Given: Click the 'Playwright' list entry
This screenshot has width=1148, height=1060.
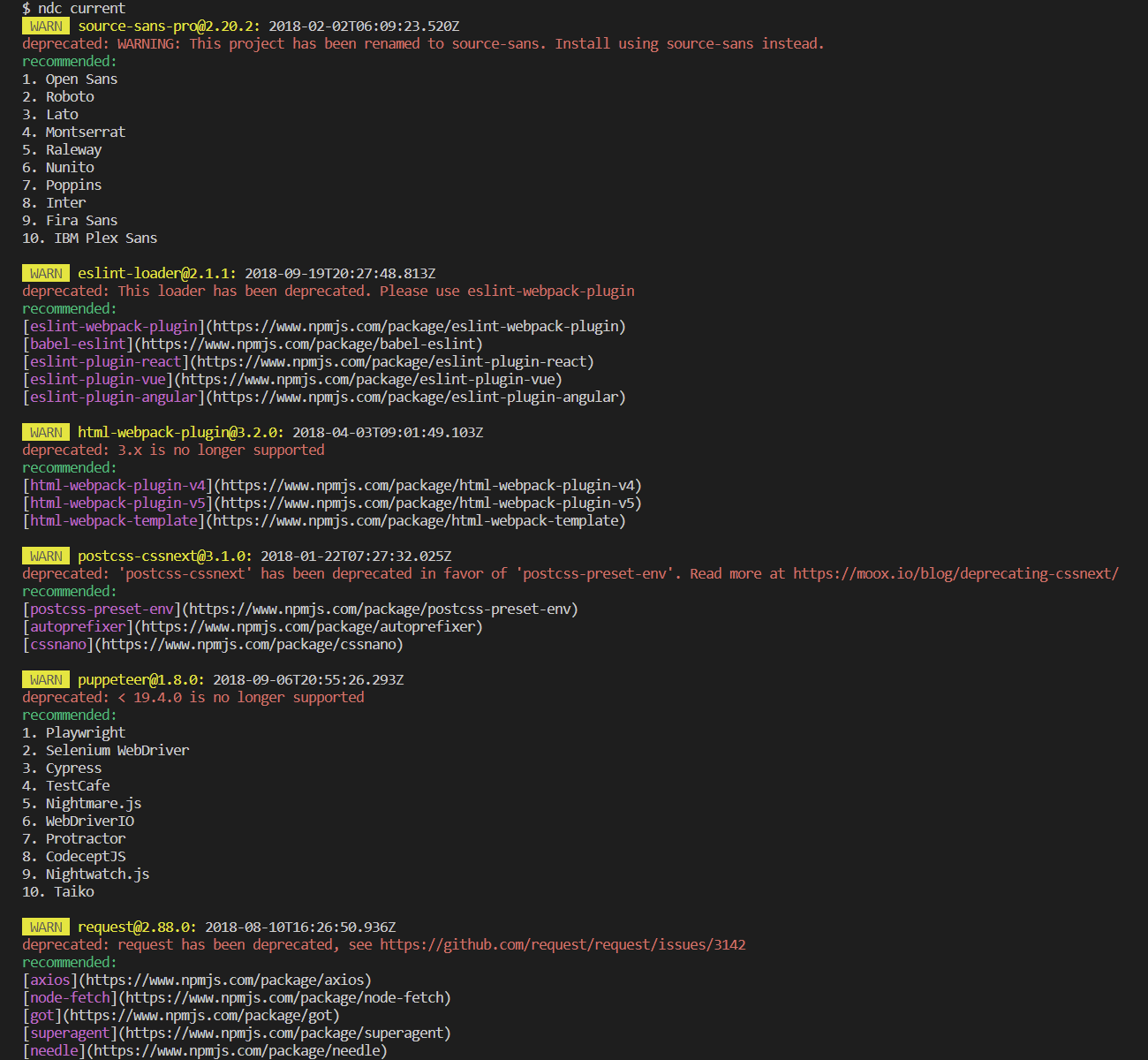Looking at the screenshot, I should (x=86, y=733).
